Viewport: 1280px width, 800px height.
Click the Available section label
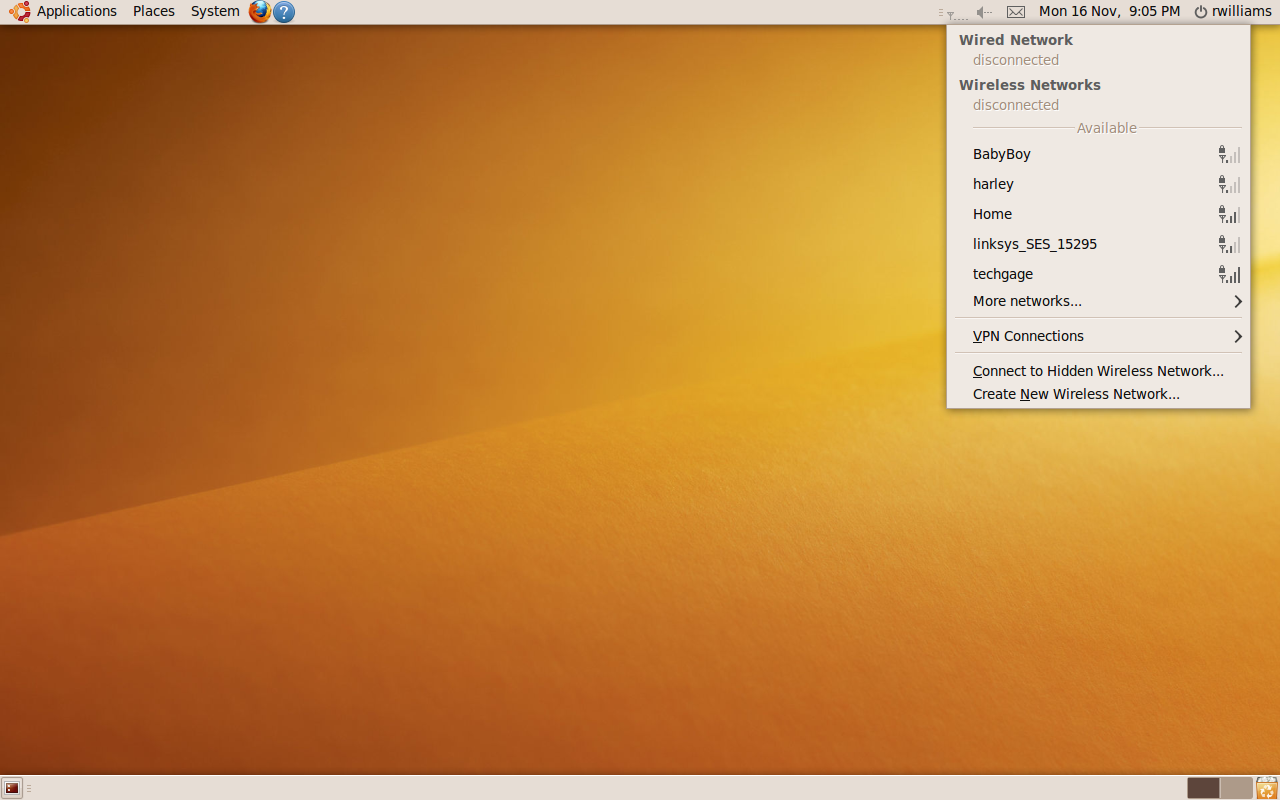[1107, 128]
